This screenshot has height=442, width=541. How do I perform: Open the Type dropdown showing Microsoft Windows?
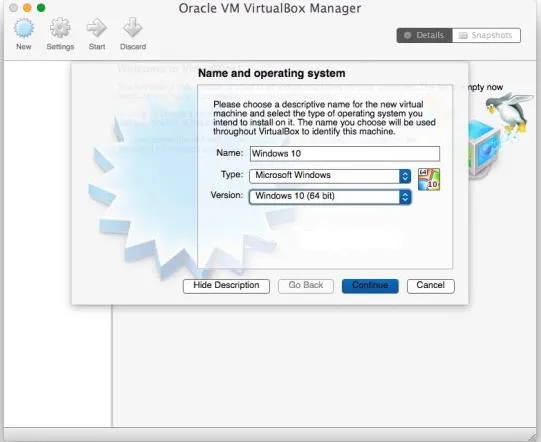tap(330, 176)
